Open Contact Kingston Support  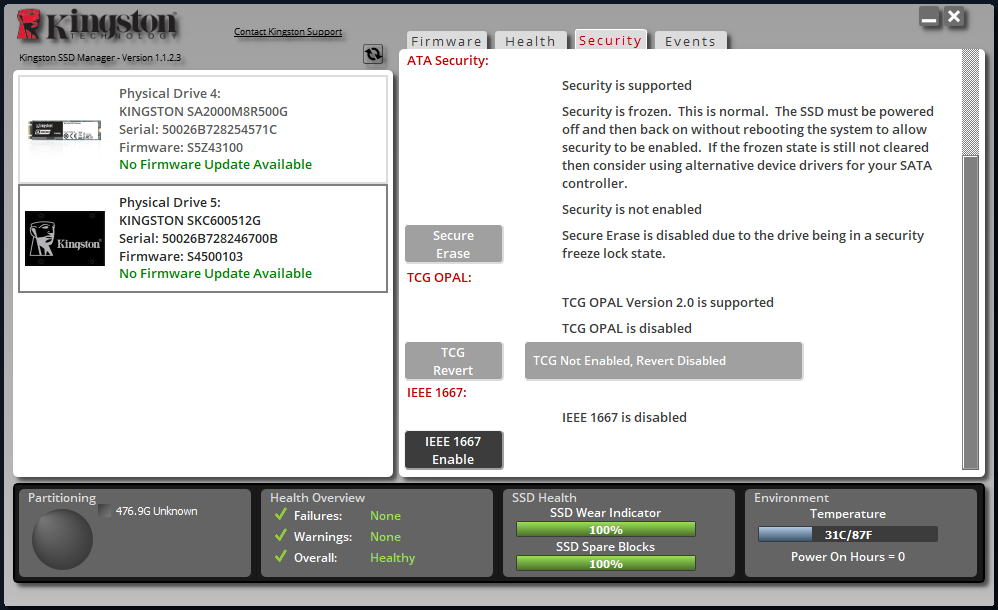point(288,31)
